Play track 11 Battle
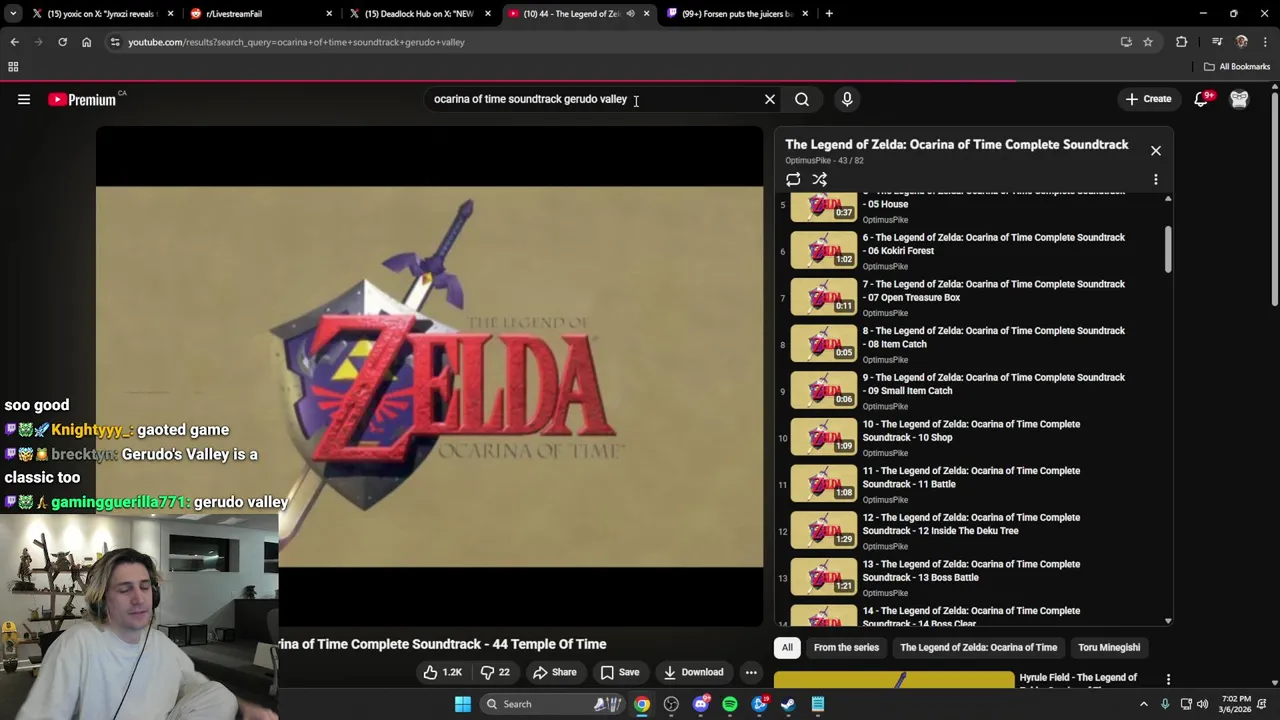 click(970, 484)
